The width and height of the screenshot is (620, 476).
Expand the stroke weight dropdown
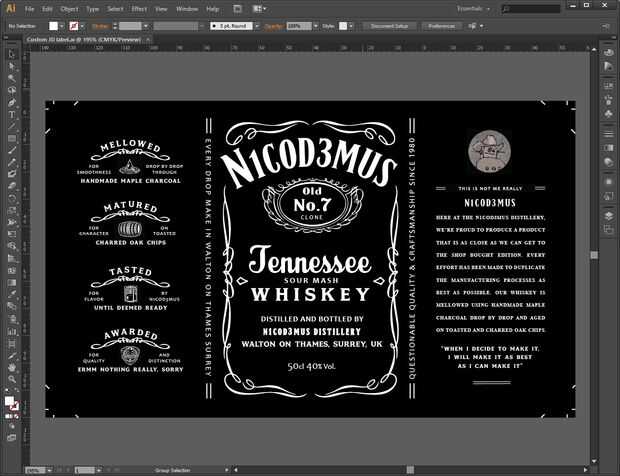[146, 26]
